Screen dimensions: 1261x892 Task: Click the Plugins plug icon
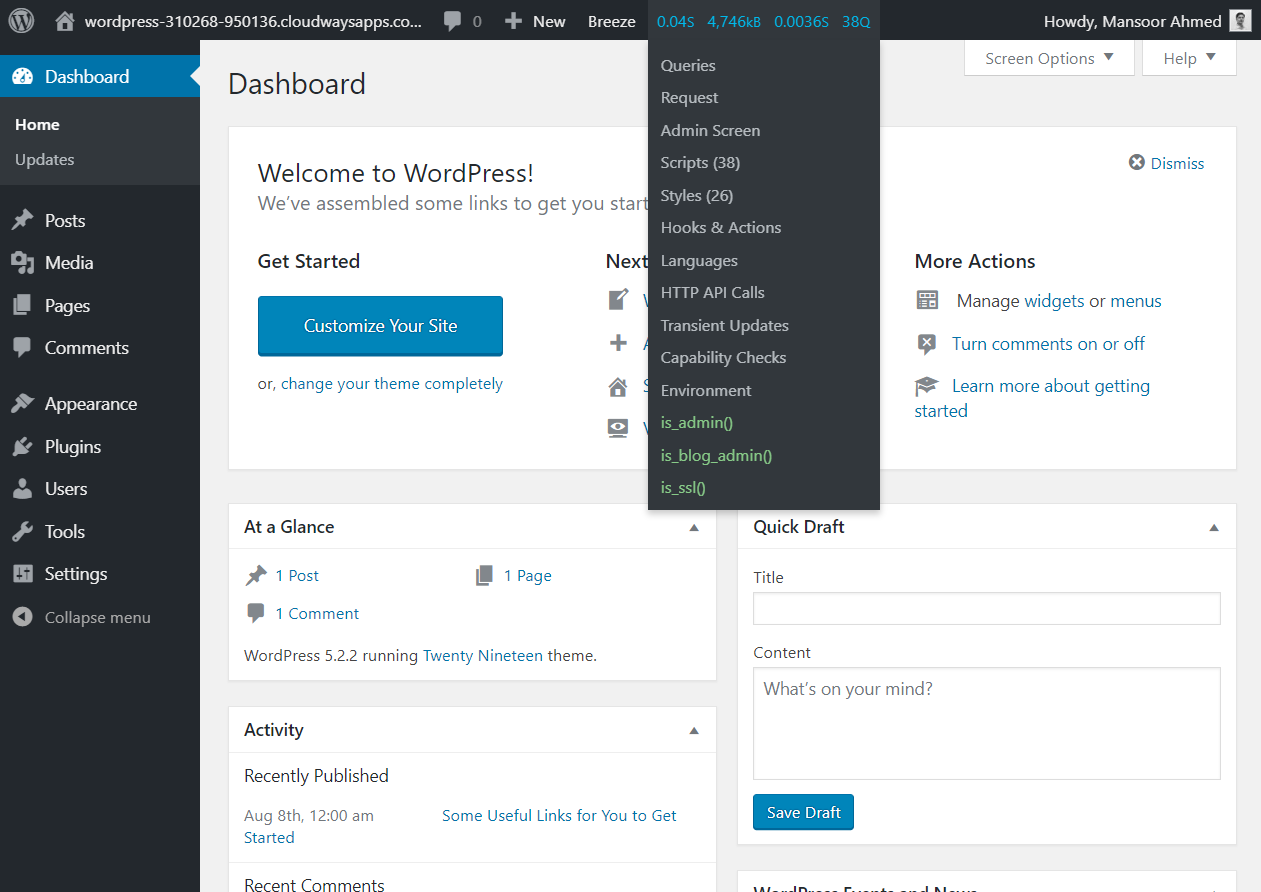22,447
